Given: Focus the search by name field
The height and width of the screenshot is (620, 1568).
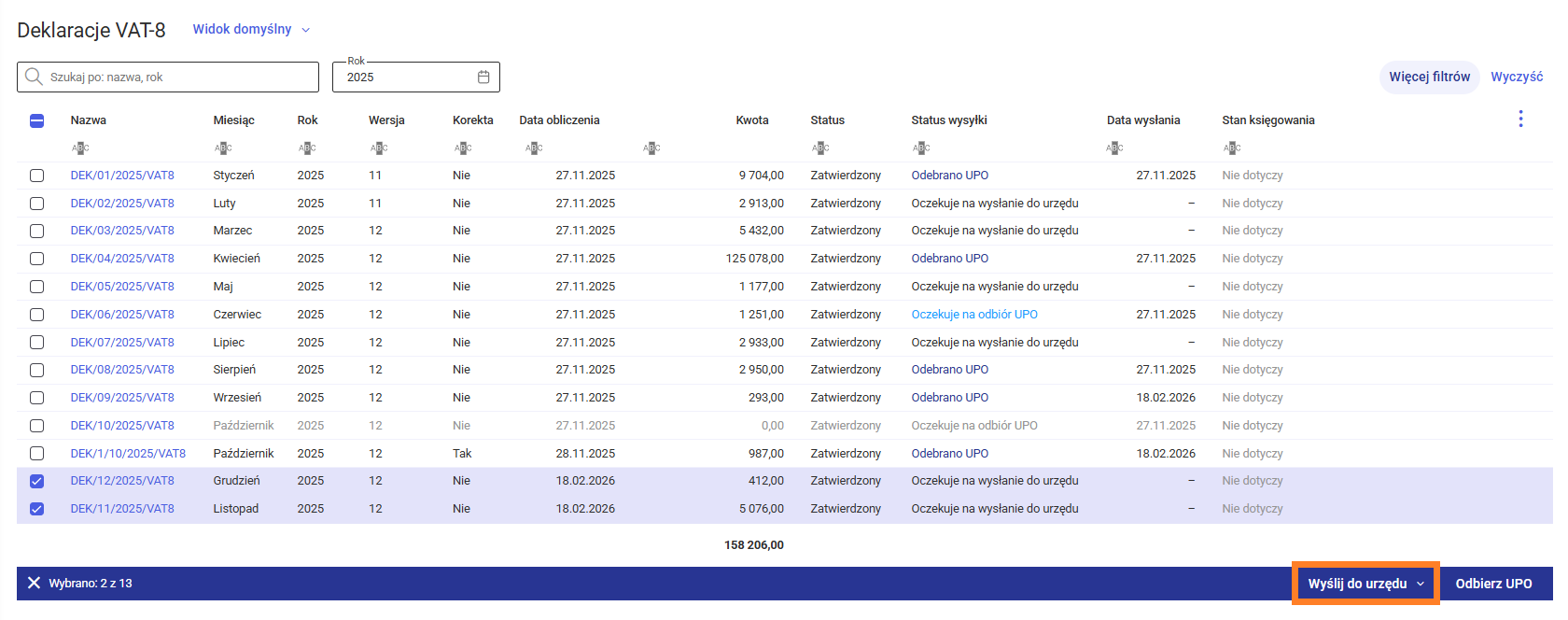Looking at the screenshot, I should (x=177, y=77).
